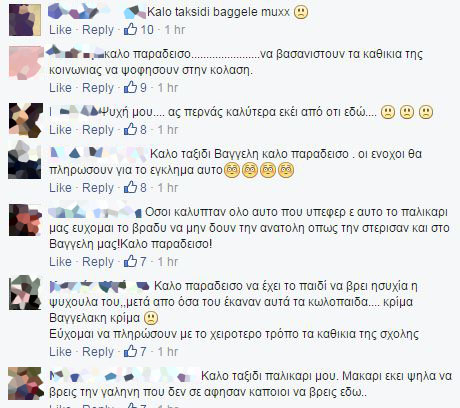Reply to comment ending 'Καλο παραδεισο!'
Viewport: 460px width, 408px height.
[x=98, y=262]
